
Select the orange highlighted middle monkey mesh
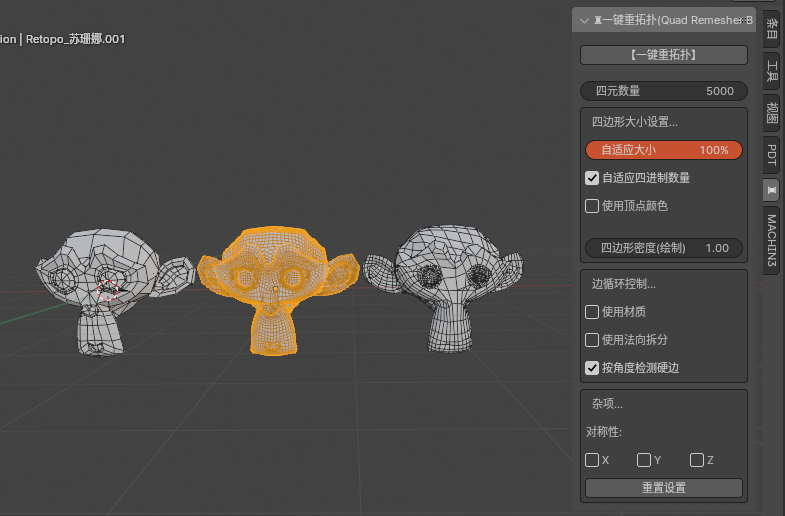tap(276, 290)
